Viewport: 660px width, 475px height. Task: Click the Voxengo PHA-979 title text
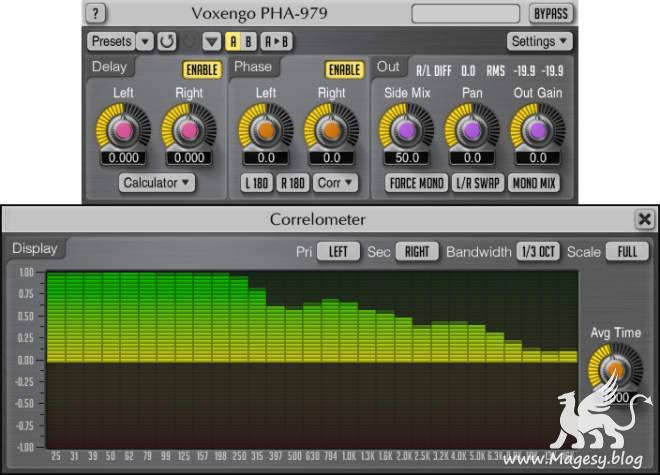[259, 13]
